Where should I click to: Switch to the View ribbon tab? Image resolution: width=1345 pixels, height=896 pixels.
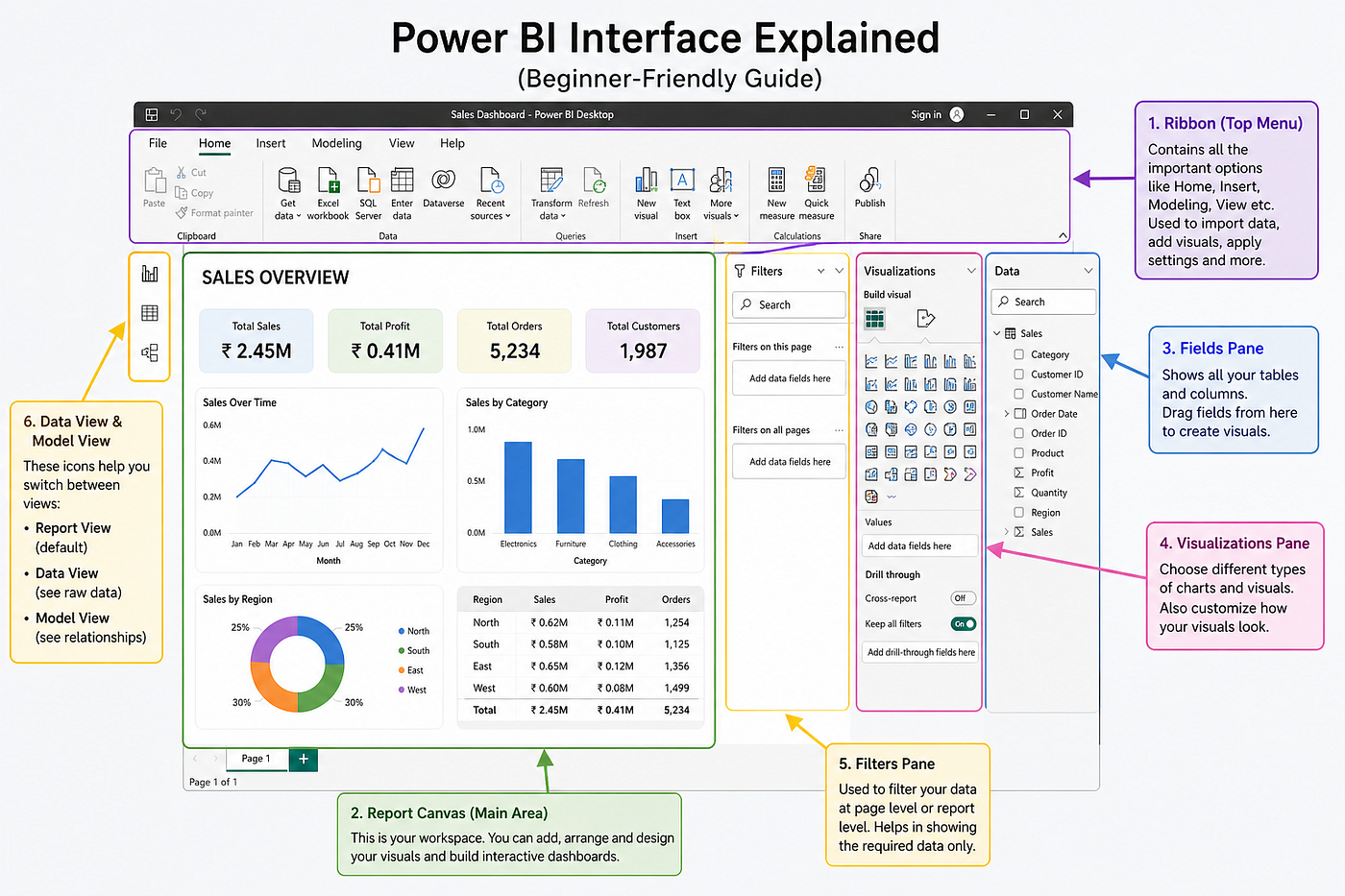pos(402,143)
